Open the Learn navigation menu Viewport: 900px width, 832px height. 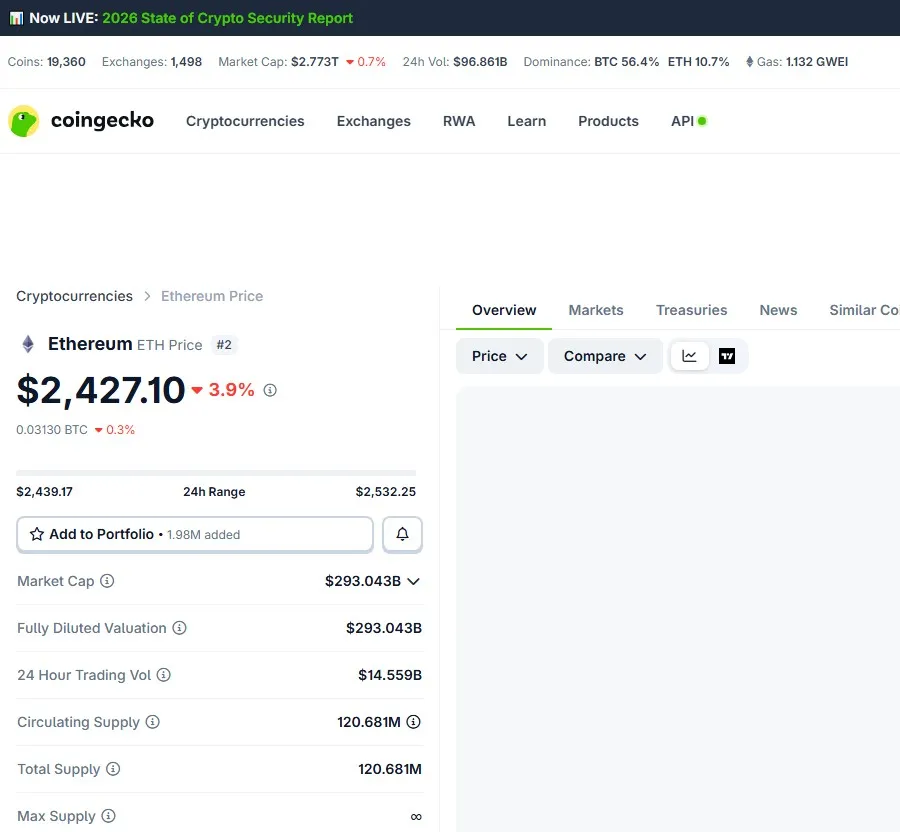(x=526, y=121)
